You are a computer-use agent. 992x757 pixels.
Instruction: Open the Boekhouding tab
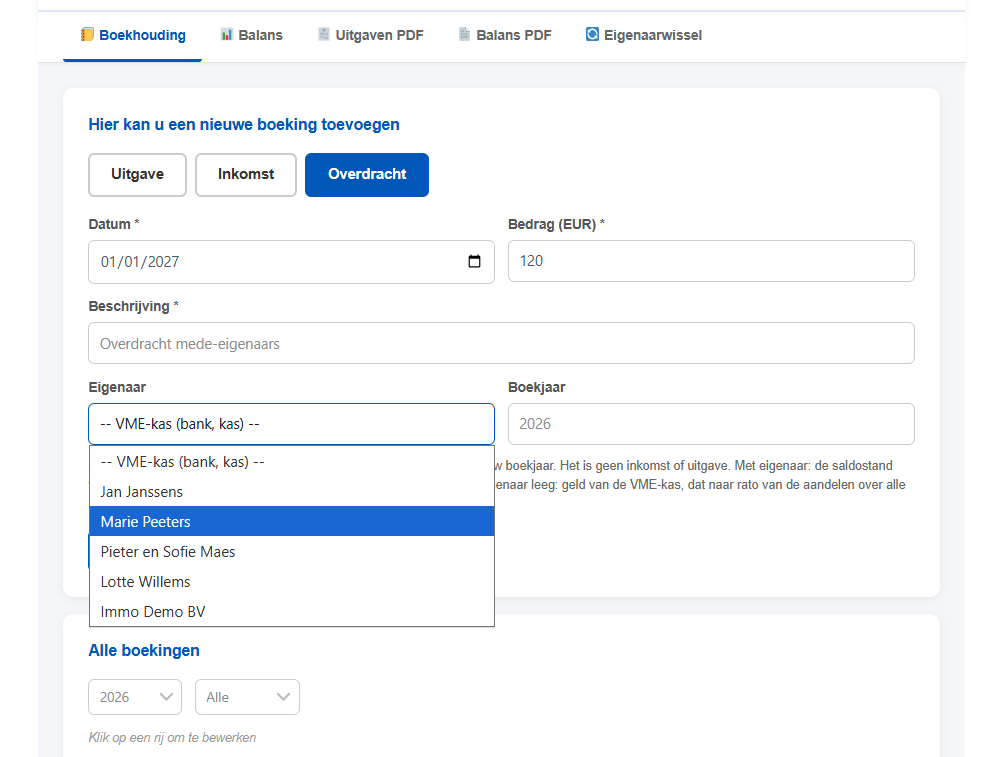click(x=133, y=35)
